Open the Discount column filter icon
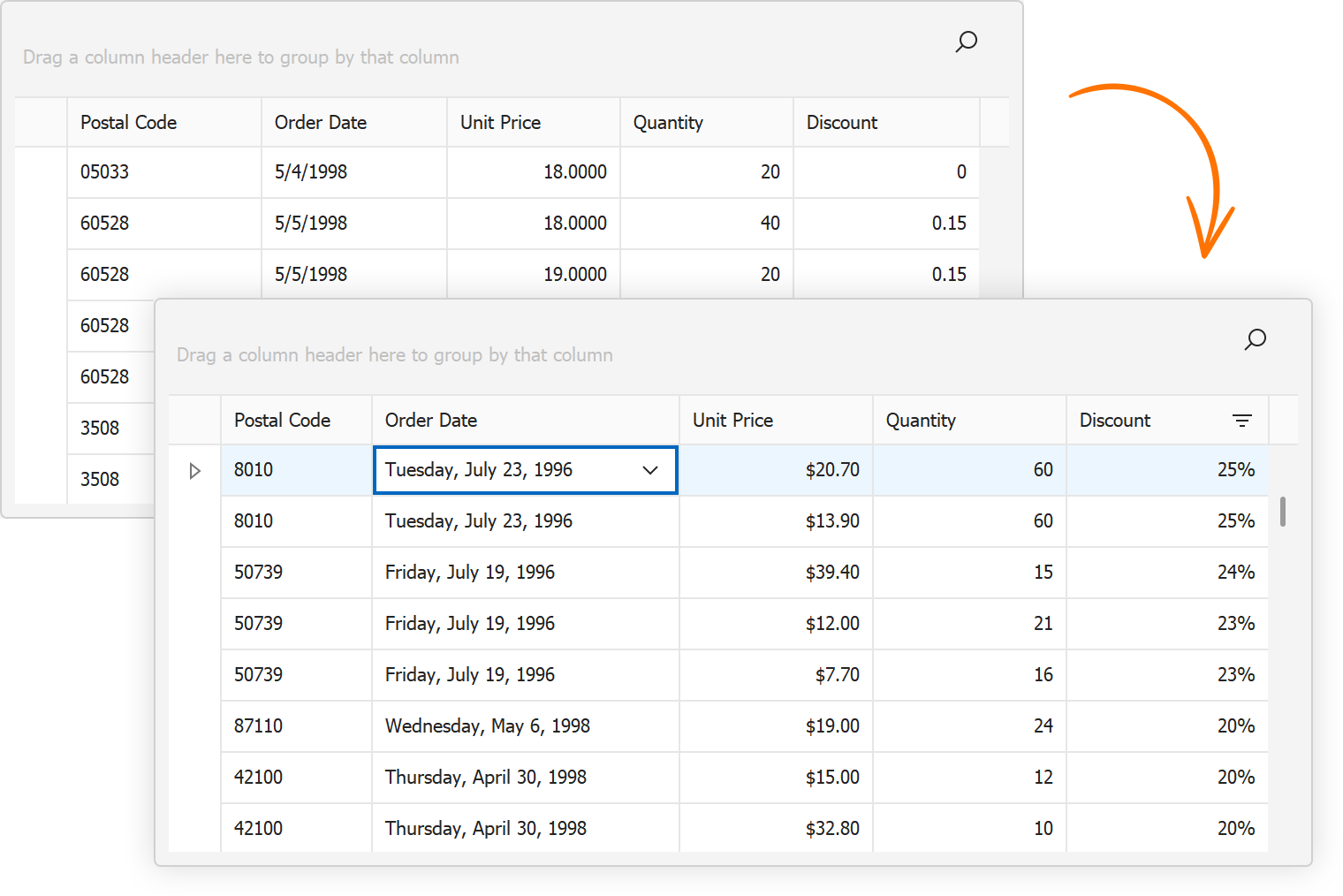This screenshot has height=896, width=1343. pos(1241,421)
